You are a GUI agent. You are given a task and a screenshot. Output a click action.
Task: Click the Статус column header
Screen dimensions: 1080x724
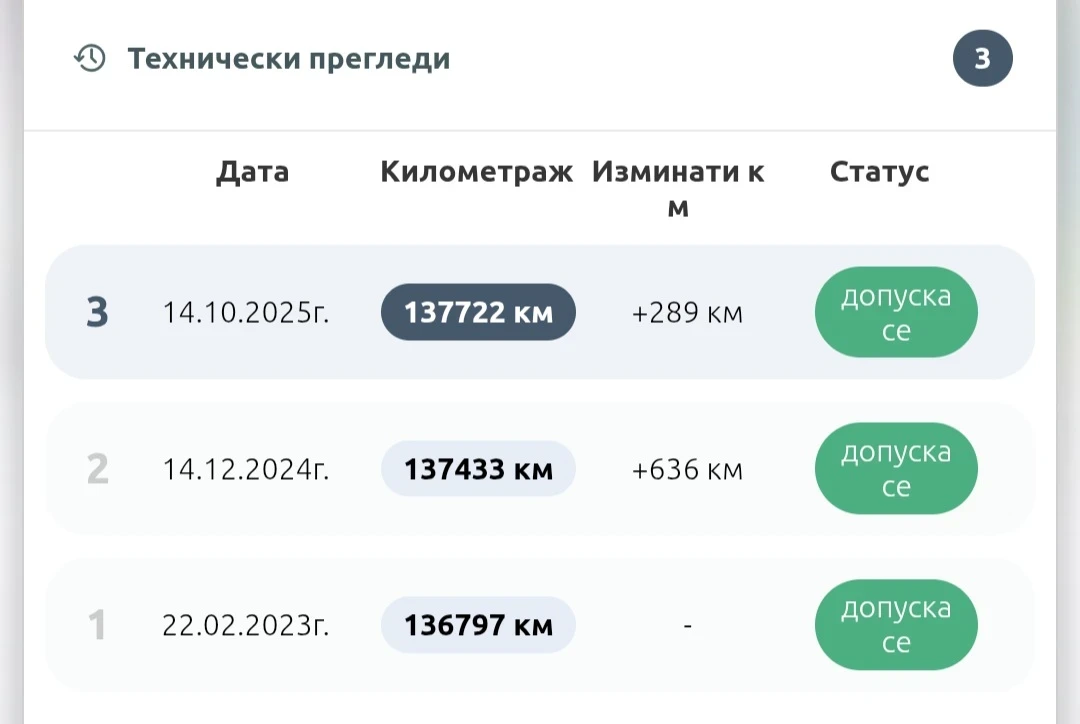(879, 172)
